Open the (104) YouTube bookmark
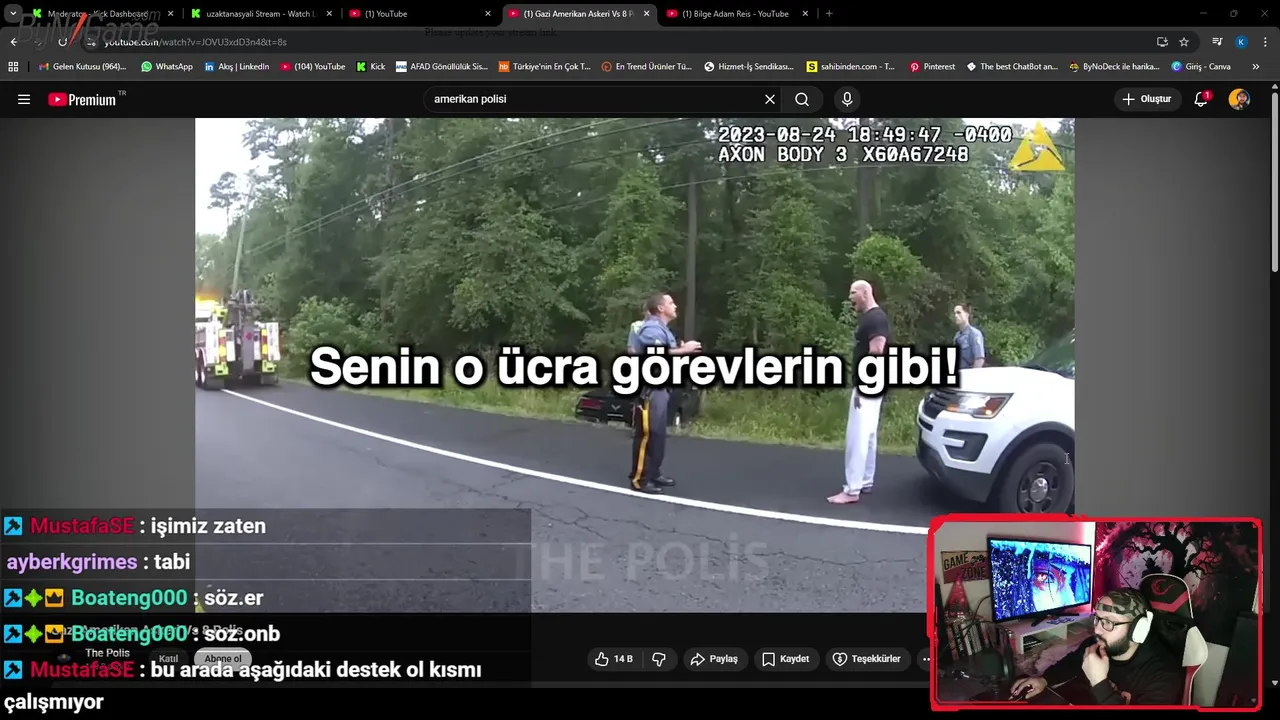Image resolution: width=1280 pixels, height=720 pixels. click(x=312, y=67)
